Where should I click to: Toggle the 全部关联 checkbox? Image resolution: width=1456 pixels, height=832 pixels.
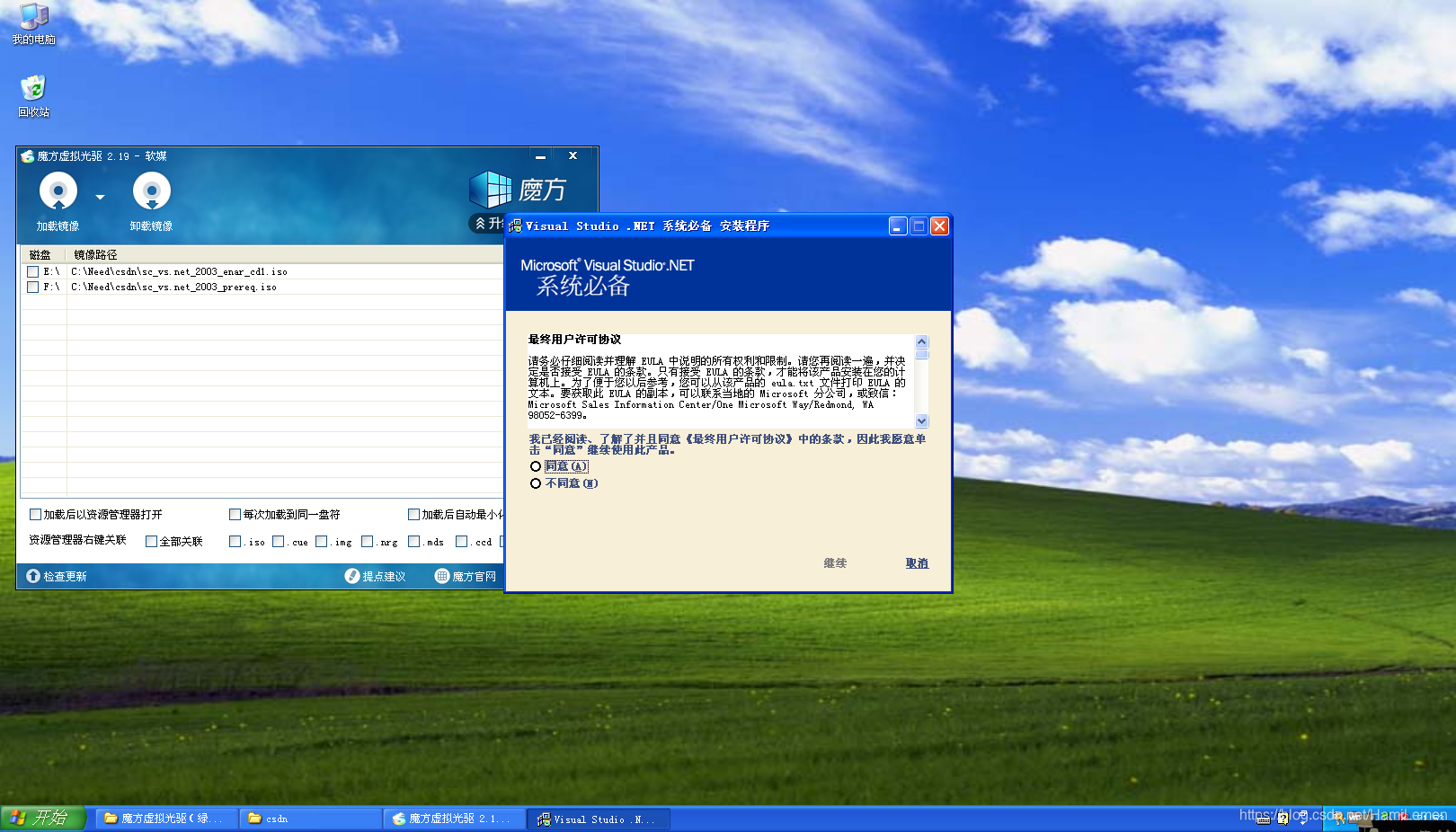pyautogui.click(x=151, y=542)
